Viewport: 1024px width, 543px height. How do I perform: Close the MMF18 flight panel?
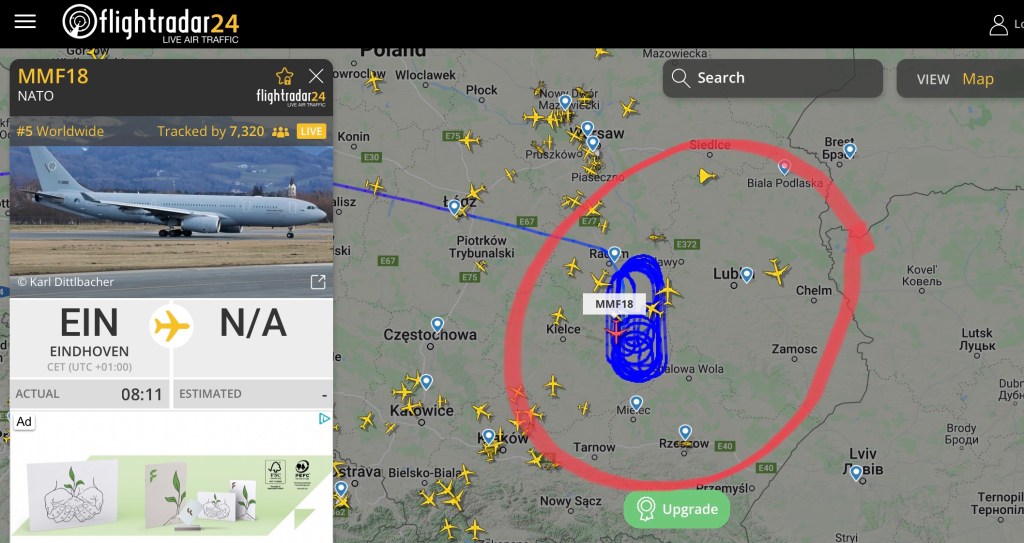coord(316,76)
